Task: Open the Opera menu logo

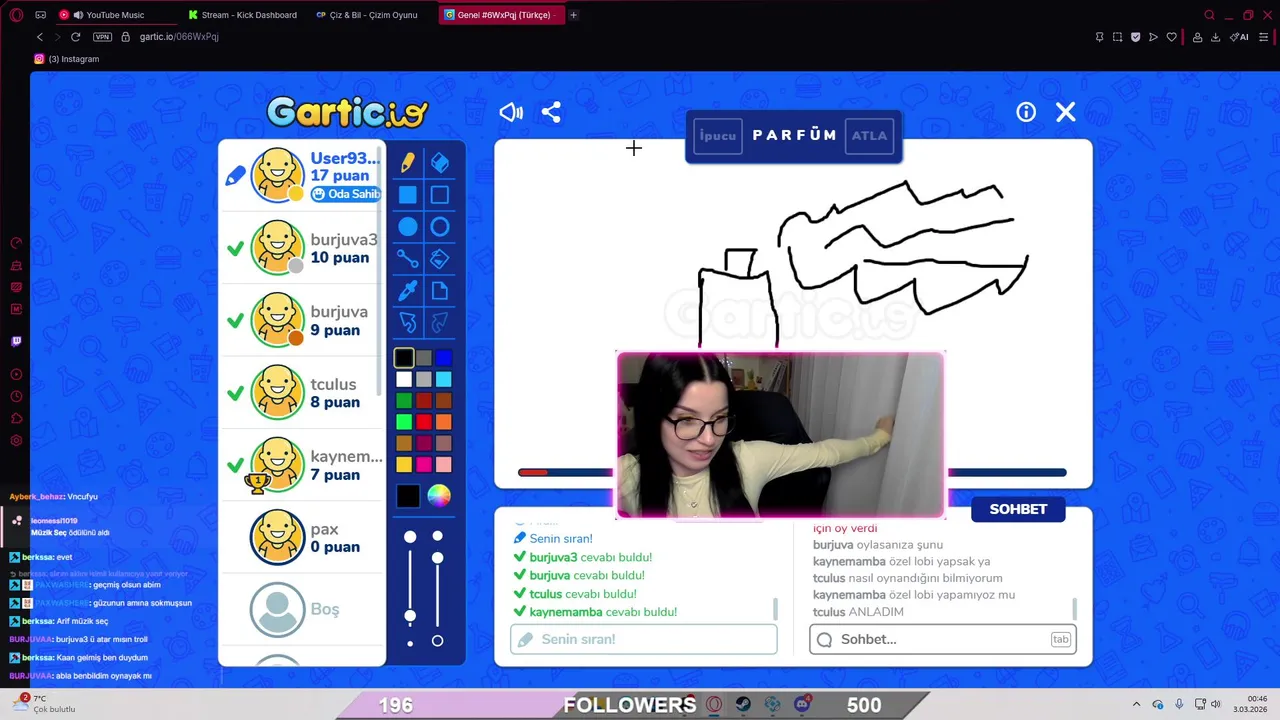Action: click(16, 15)
